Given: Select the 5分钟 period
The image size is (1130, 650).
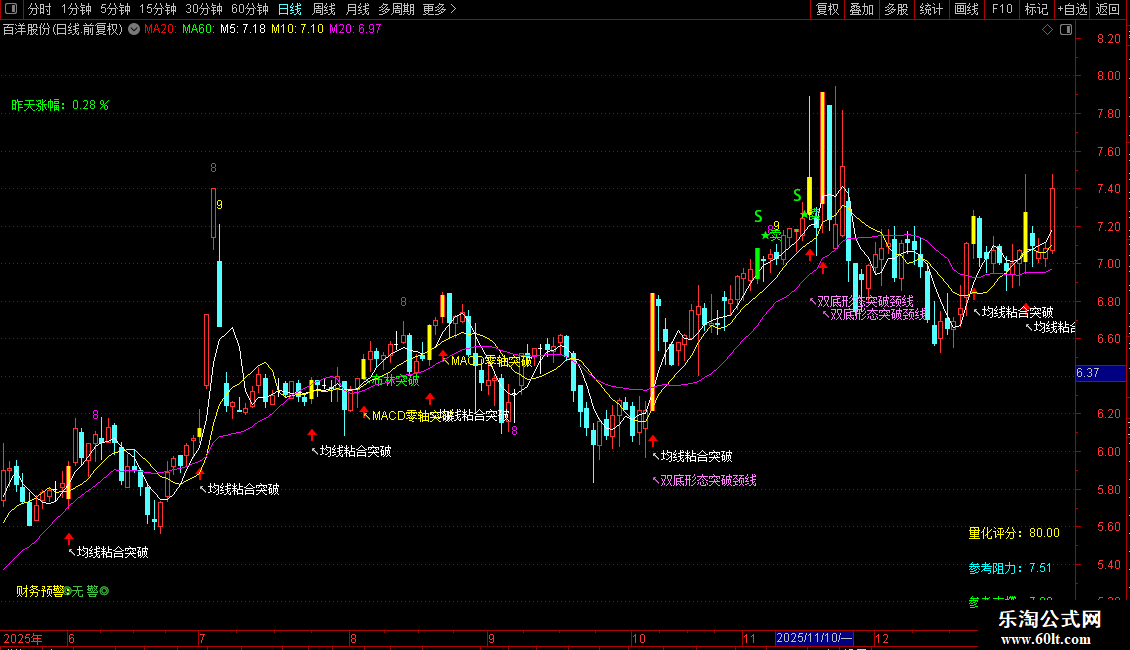Looking at the screenshot, I should tap(115, 9).
